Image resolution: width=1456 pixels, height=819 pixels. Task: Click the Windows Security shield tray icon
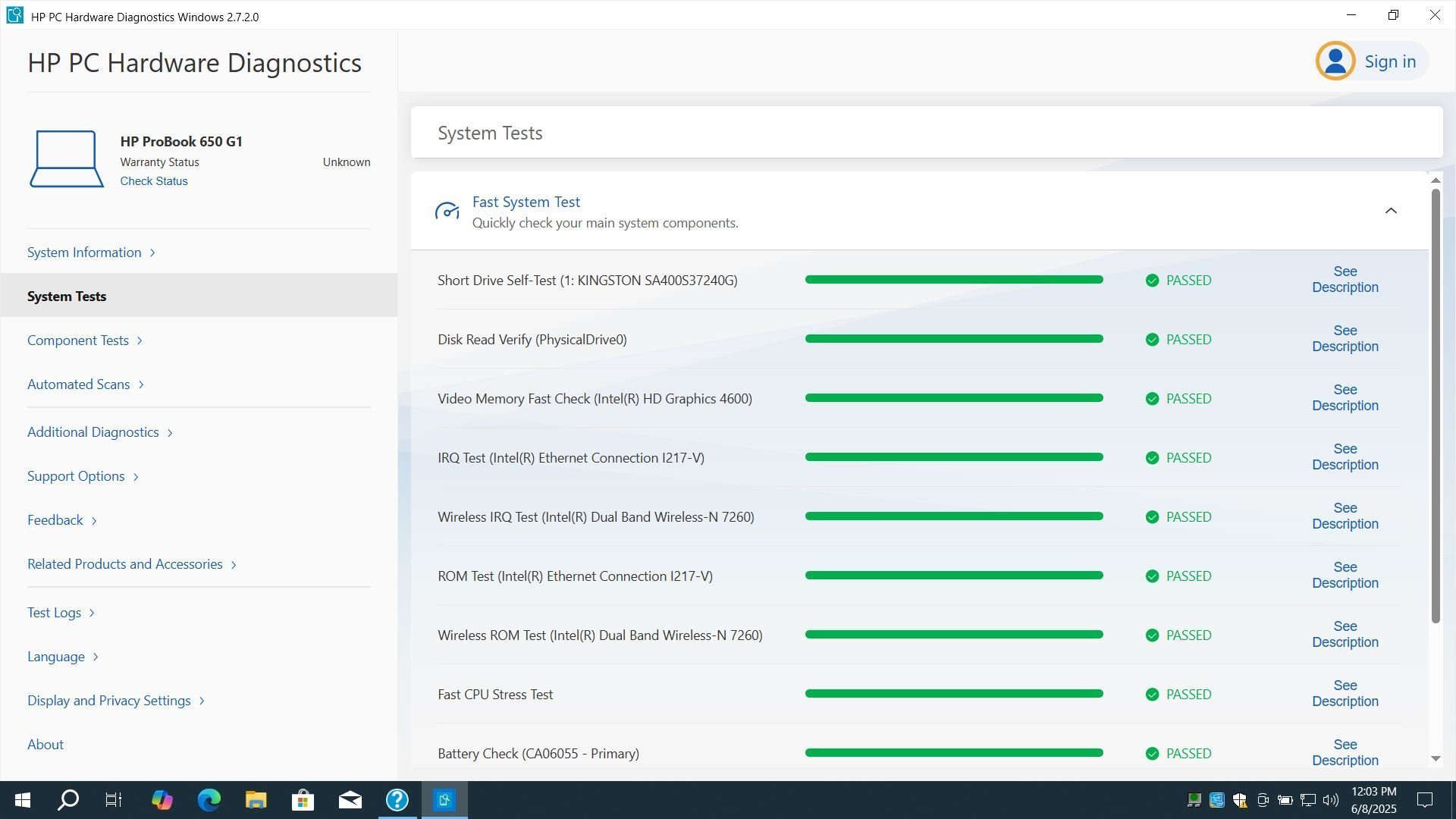1240,800
